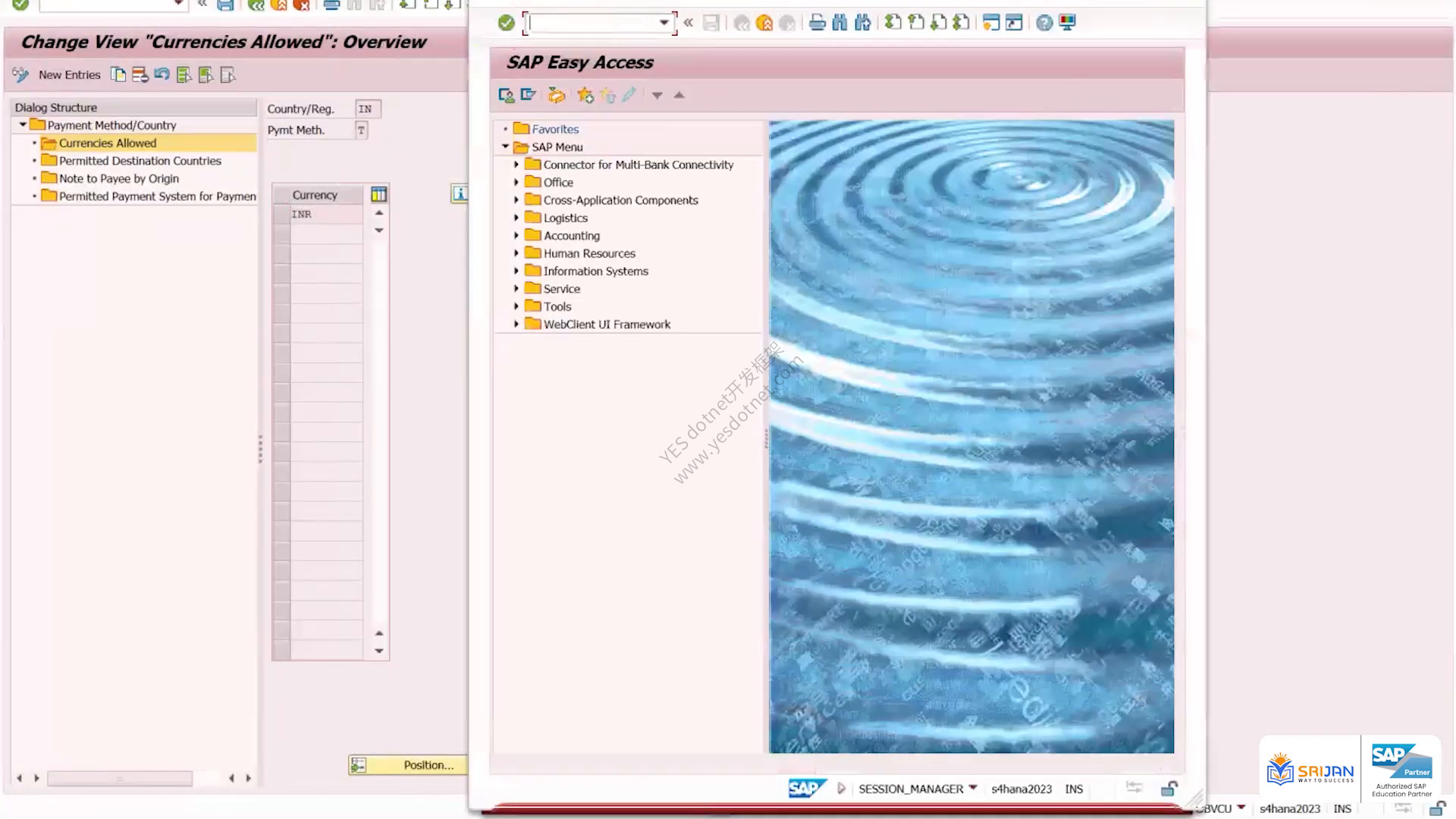Collapse the SAP Menu node
1456x819 pixels.
point(505,147)
